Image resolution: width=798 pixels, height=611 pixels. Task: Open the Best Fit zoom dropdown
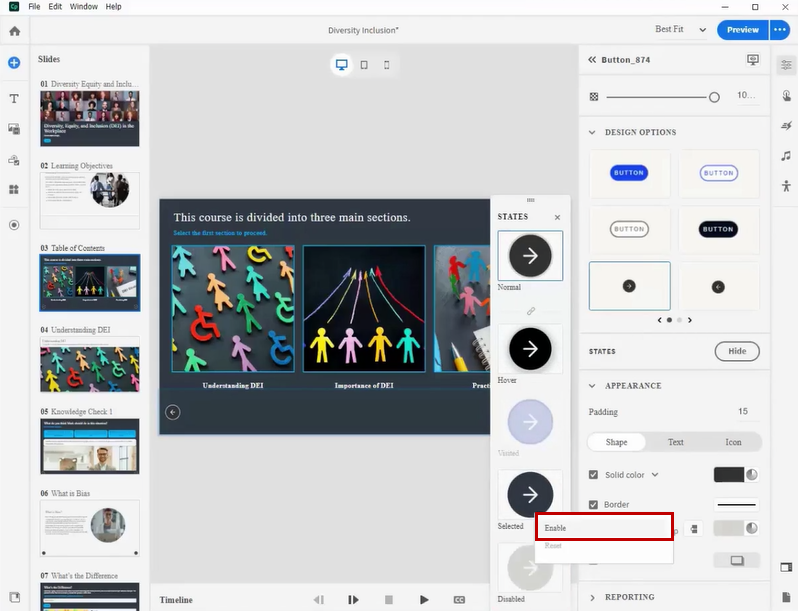coord(681,30)
